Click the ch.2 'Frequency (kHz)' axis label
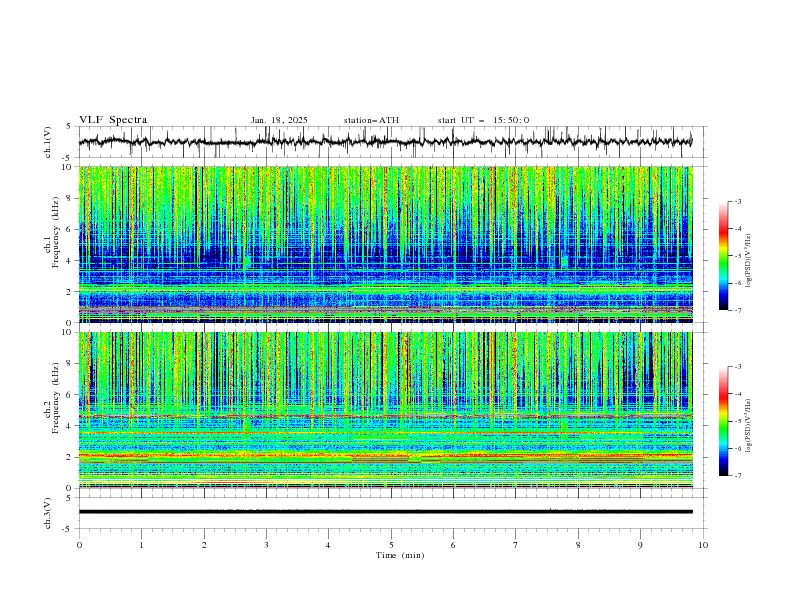Image resolution: width=792 pixels, height=612 pixels. [56, 398]
